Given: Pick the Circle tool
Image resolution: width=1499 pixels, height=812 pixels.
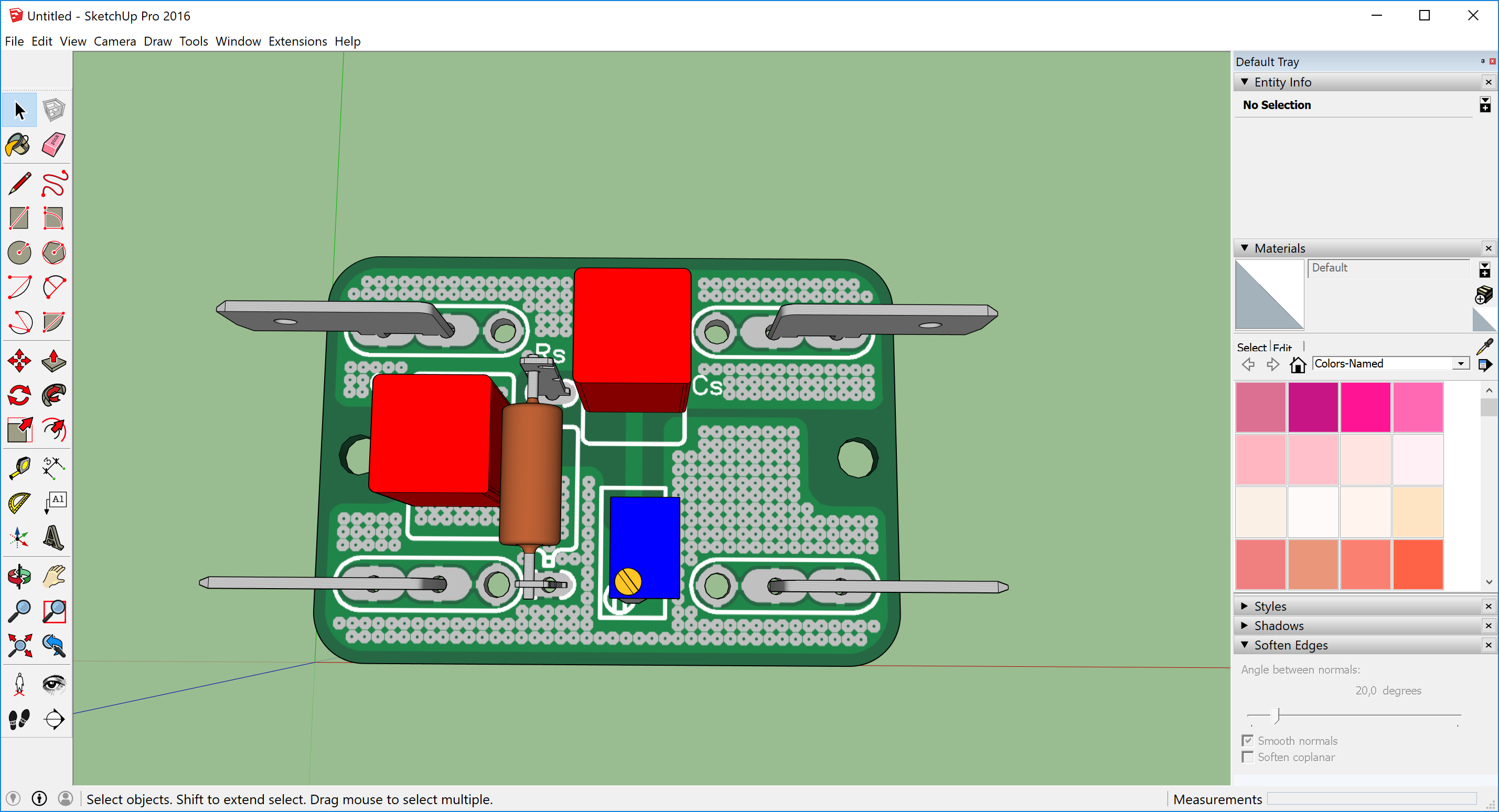Looking at the screenshot, I should [19, 253].
